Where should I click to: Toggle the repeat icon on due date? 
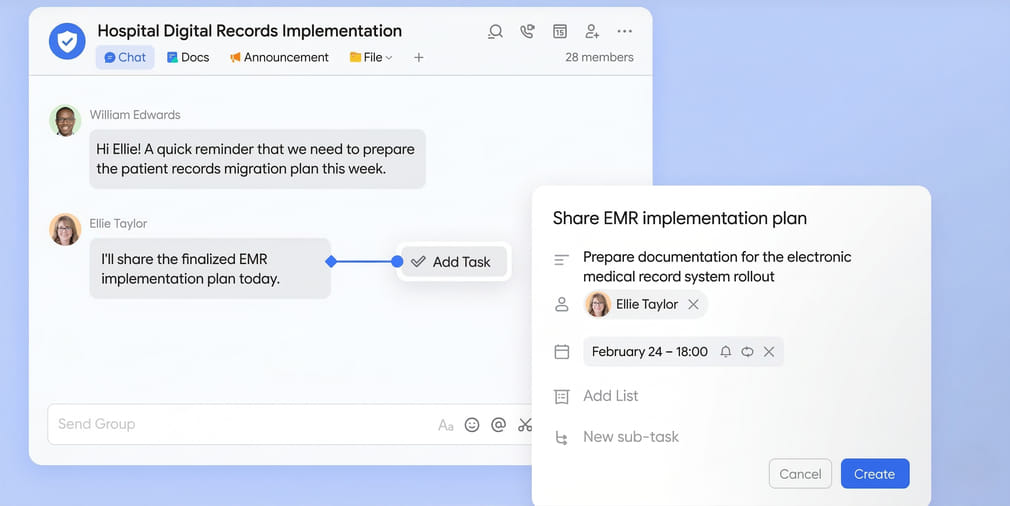(x=747, y=352)
